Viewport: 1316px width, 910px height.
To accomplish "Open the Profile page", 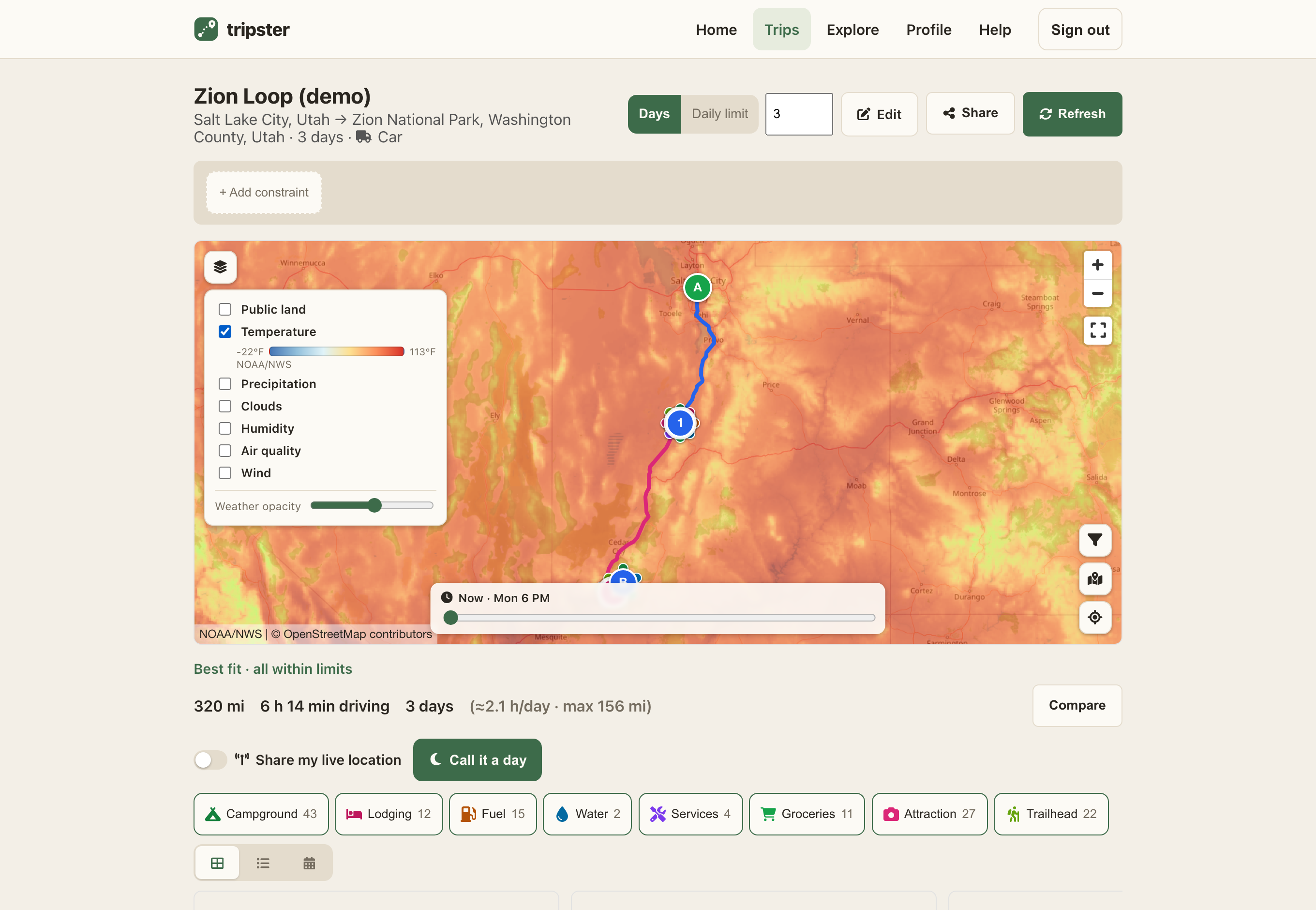I will click(x=928, y=30).
